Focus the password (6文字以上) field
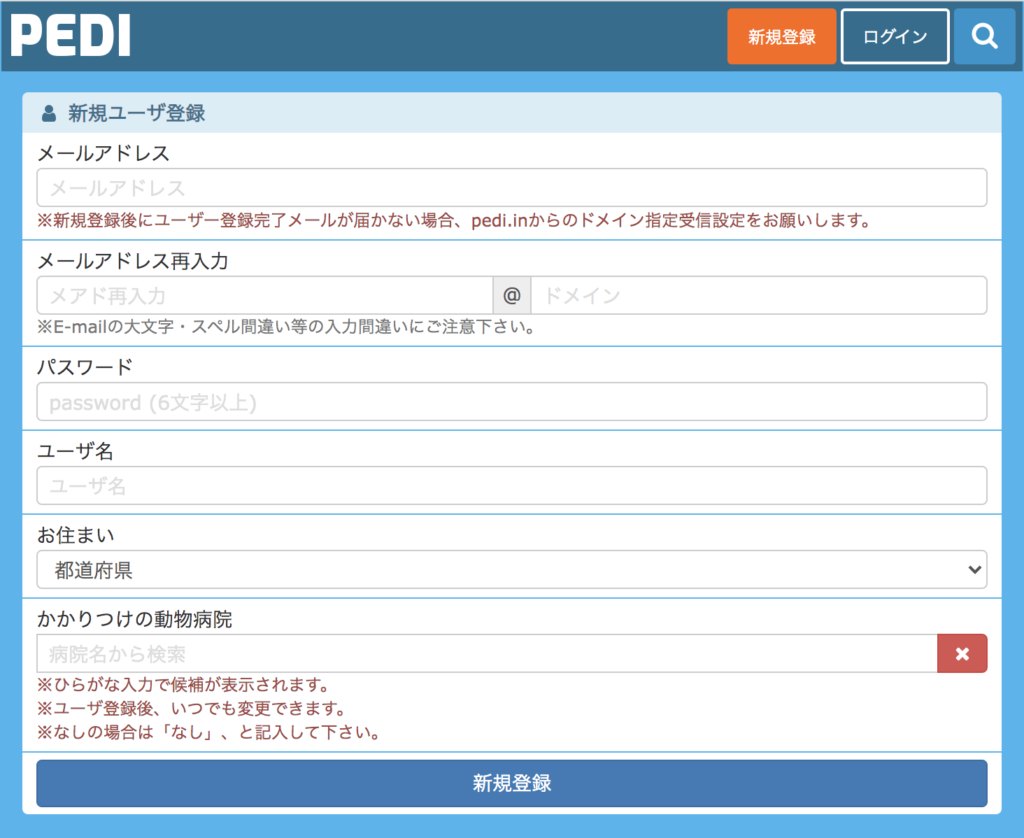Viewport: 1024px width, 838px height. (511, 402)
